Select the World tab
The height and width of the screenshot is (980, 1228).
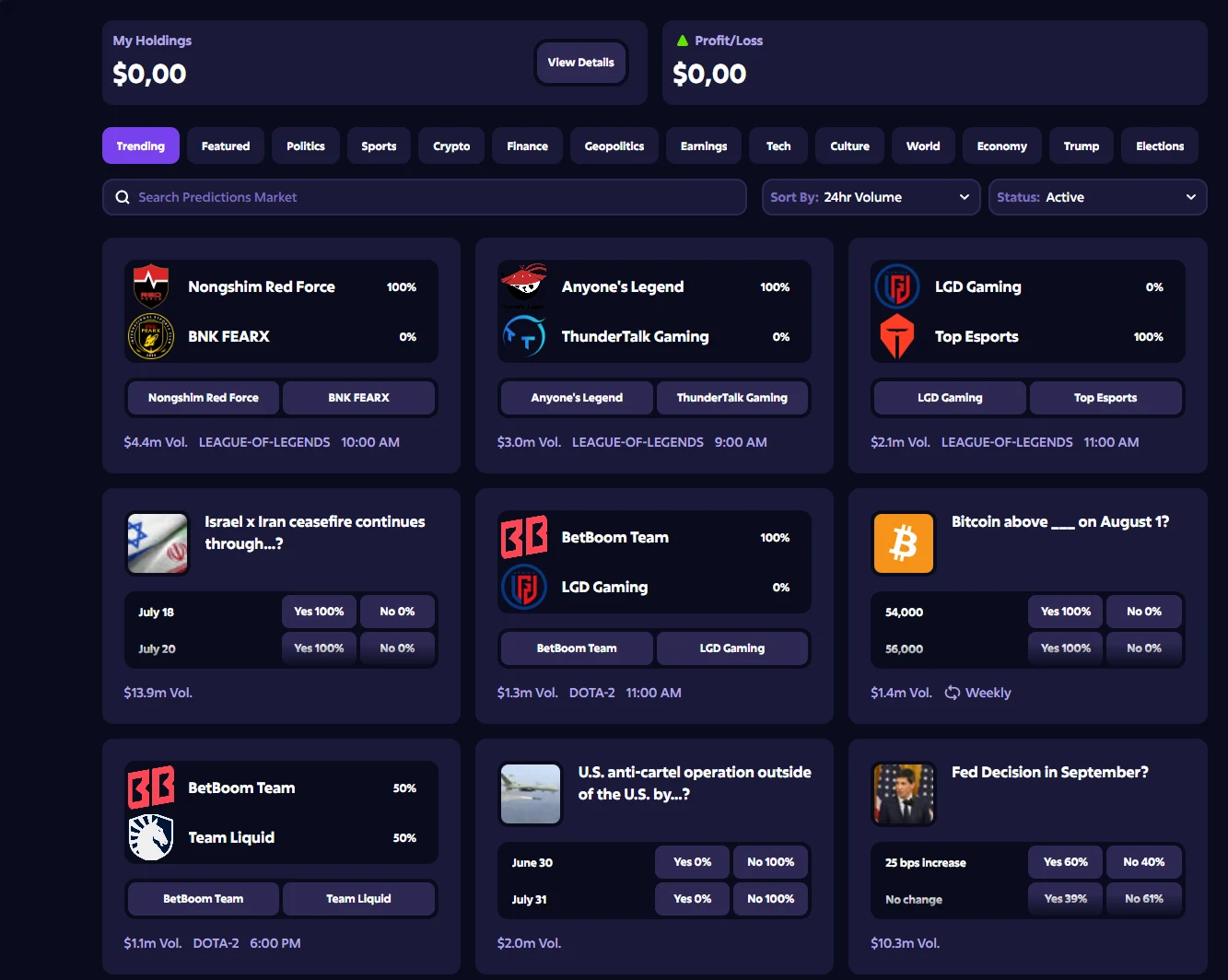point(923,146)
